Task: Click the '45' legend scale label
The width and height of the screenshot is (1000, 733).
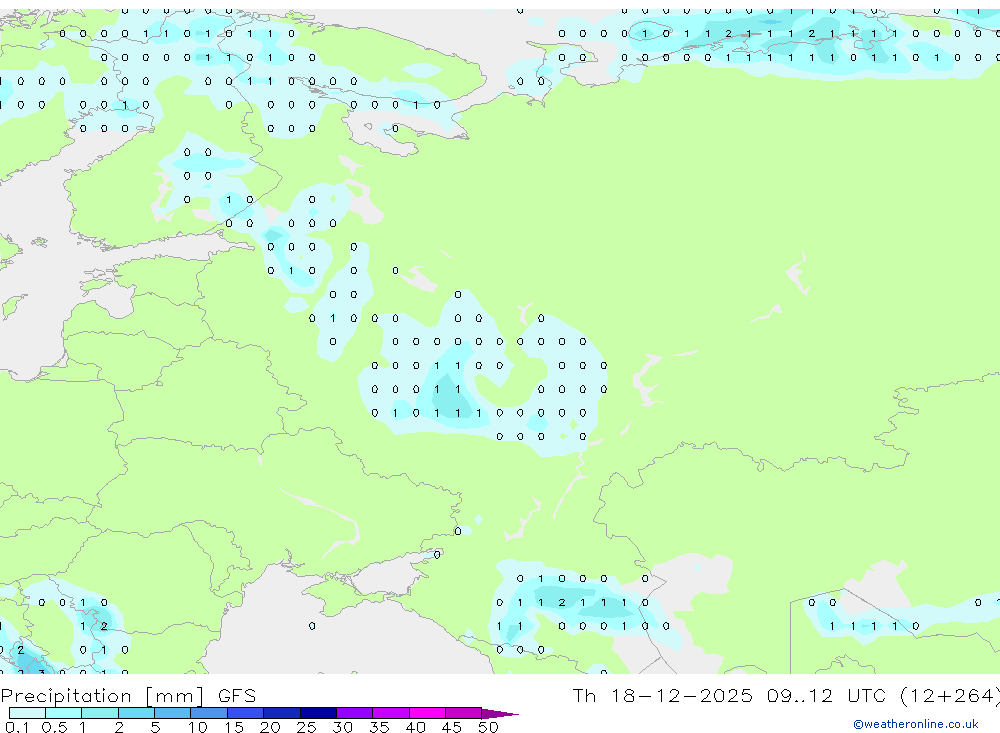Action: click(x=452, y=727)
